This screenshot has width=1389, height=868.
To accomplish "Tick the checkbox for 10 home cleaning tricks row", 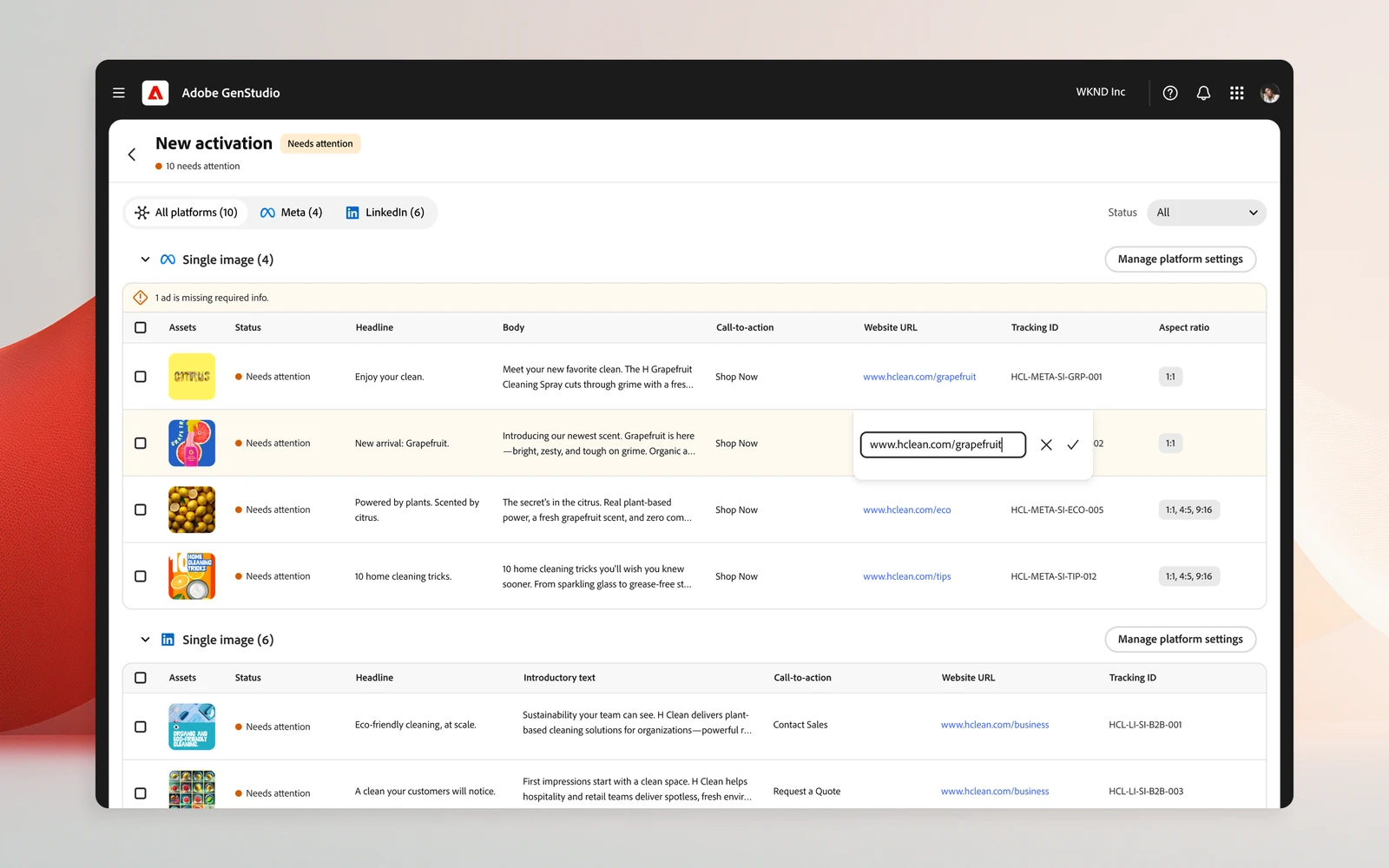I will pos(141,576).
